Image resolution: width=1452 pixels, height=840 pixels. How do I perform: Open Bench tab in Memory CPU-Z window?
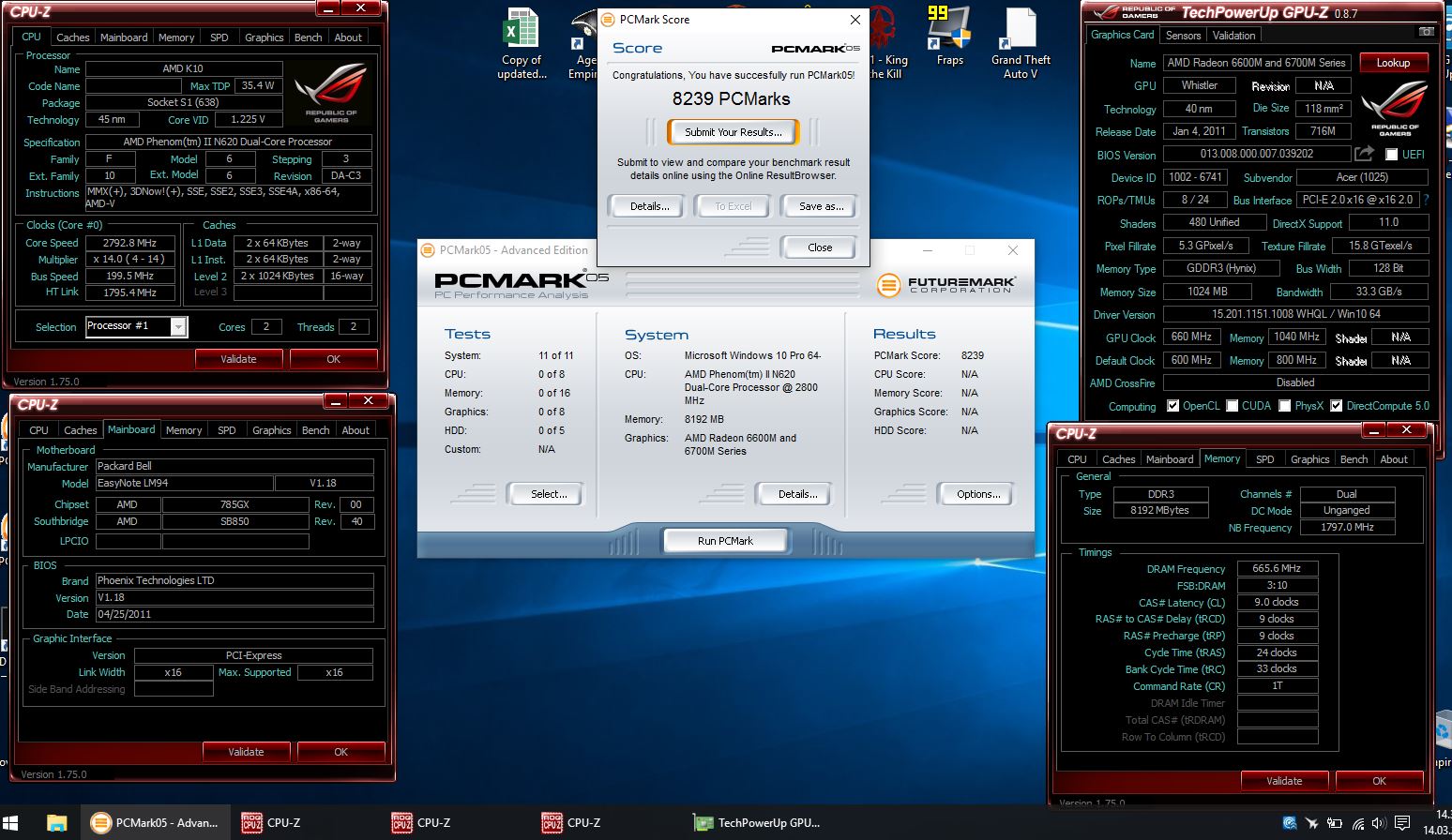coord(1354,459)
